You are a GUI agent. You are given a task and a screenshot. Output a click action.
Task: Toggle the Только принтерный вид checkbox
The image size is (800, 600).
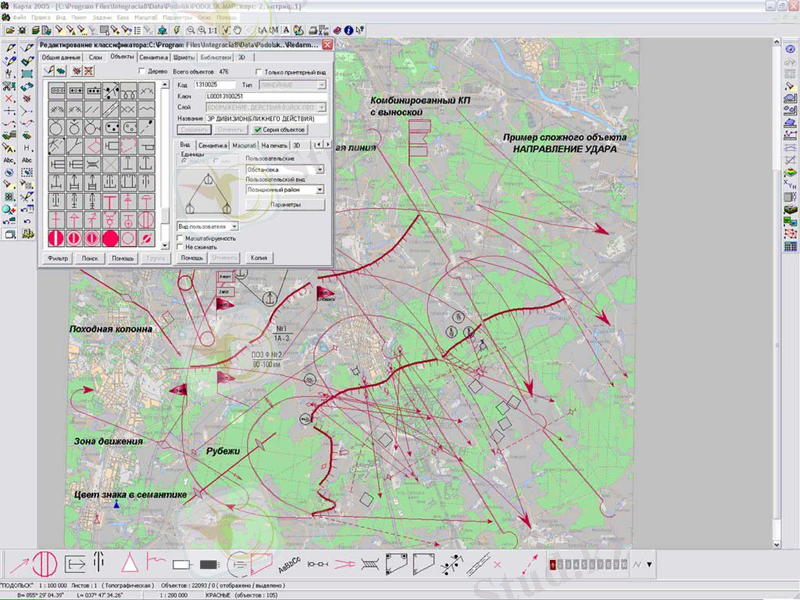[259, 73]
